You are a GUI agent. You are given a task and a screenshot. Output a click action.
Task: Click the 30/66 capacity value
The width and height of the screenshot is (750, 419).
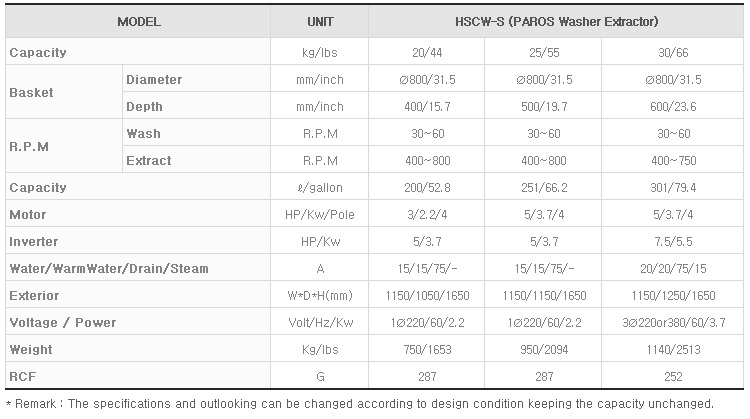[x=673, y=53]
